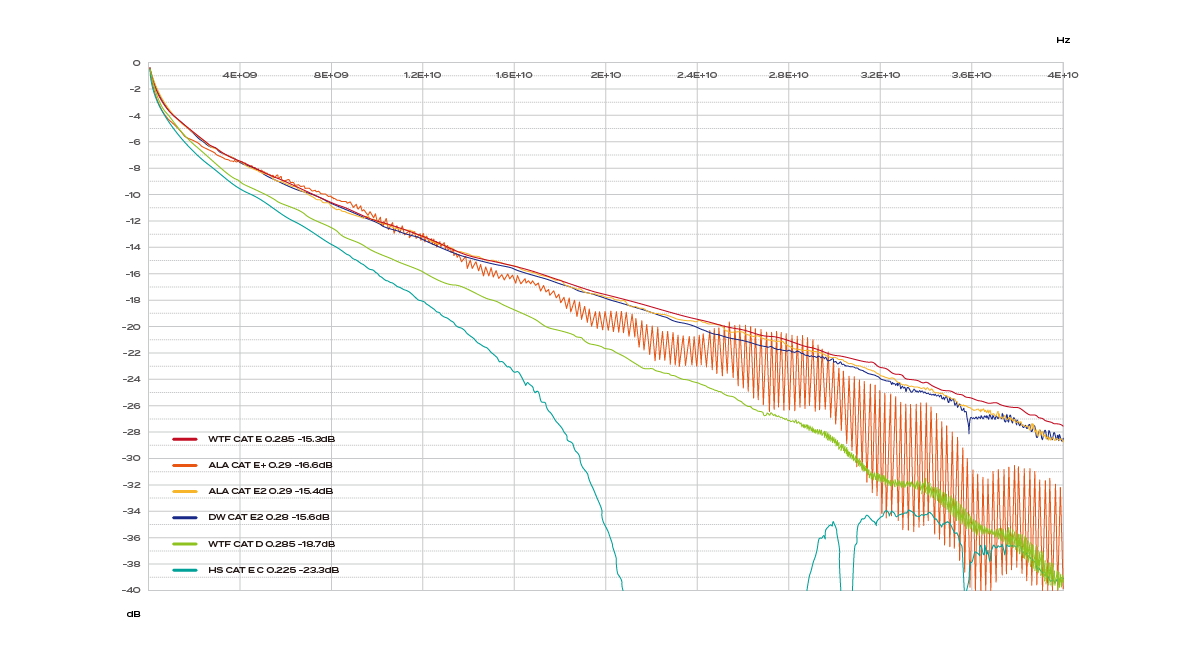Image resolution: width=1200 pixels, height=655 pixels.
Task: Click the dark blue DW CAT E2 swatch
Action: tap(185, 518)
